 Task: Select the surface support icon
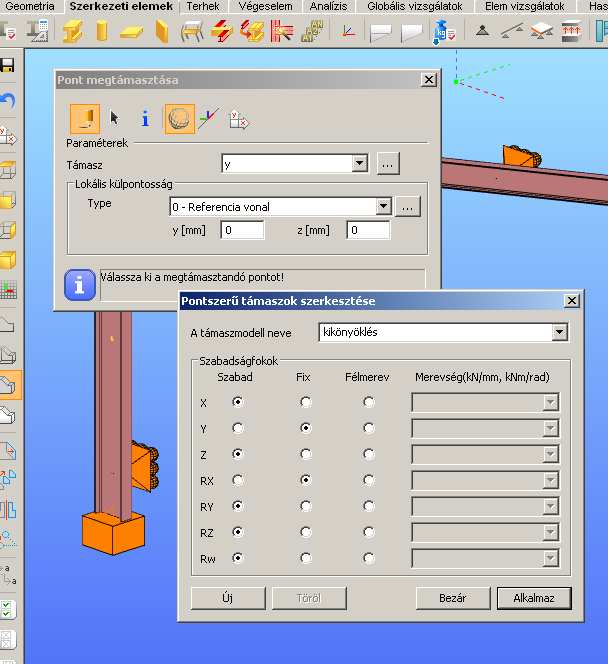click(x=542, y=31)
